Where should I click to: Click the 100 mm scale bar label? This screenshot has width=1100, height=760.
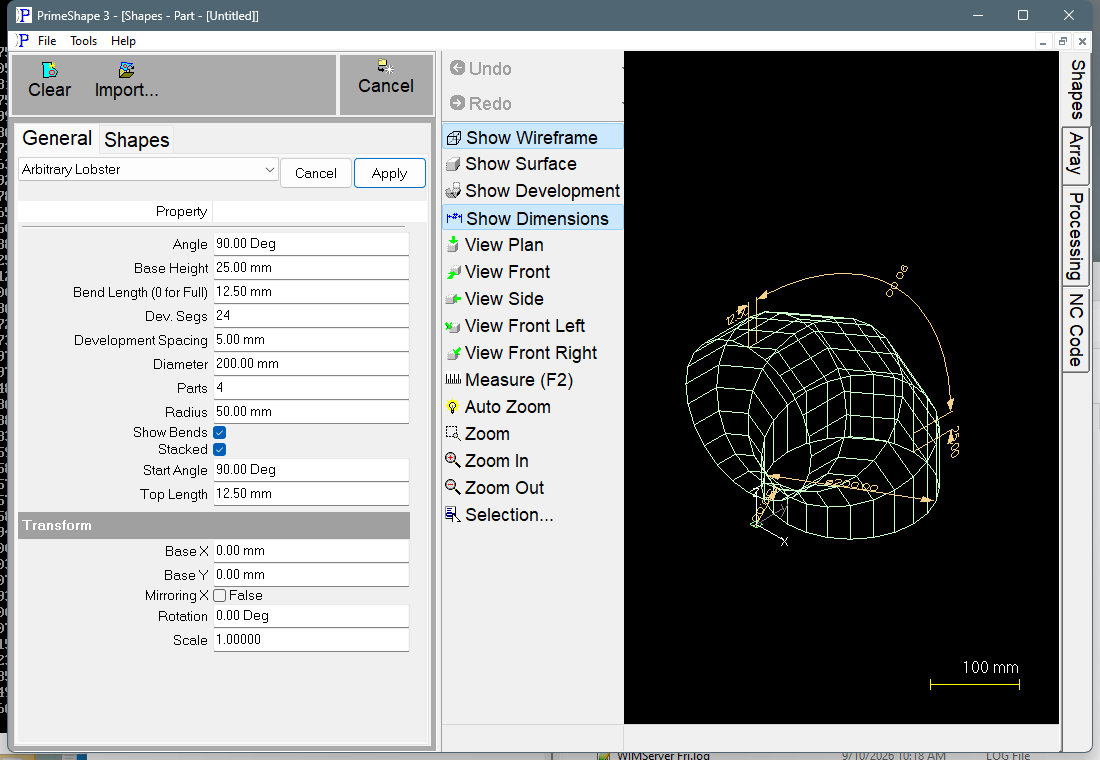pyautogui.click(x=990, y=667)
